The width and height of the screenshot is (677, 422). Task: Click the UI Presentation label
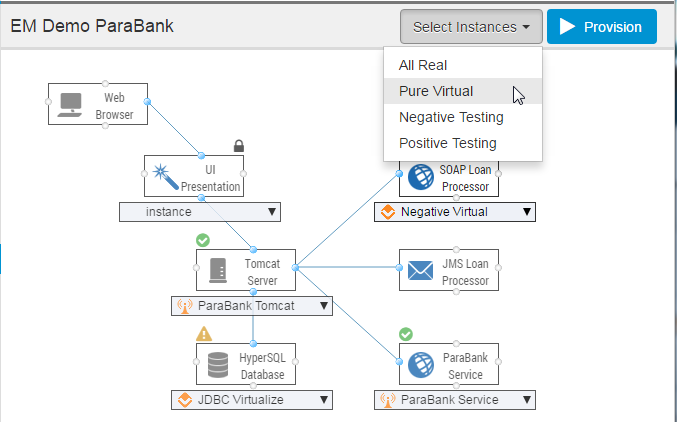click(x=210, y=178)
